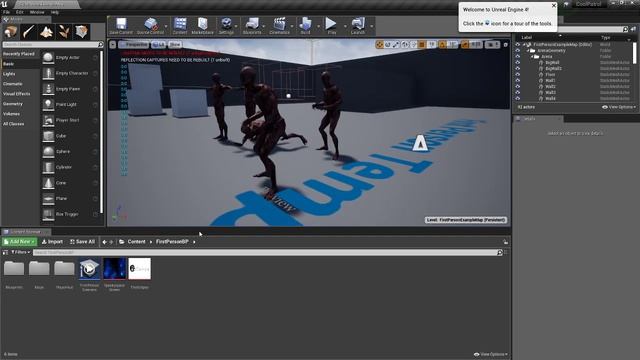This screenshot has height=360, width=640.
Task: Open Source Control from toolbar
Action: tap(150, 26)
